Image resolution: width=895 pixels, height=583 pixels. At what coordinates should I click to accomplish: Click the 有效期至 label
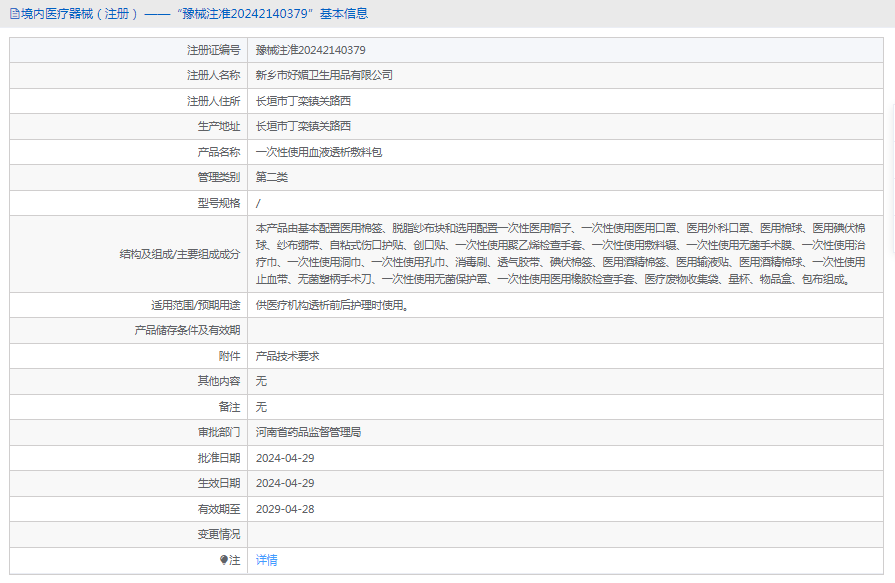pyautogui.click(x=219, y=509)
